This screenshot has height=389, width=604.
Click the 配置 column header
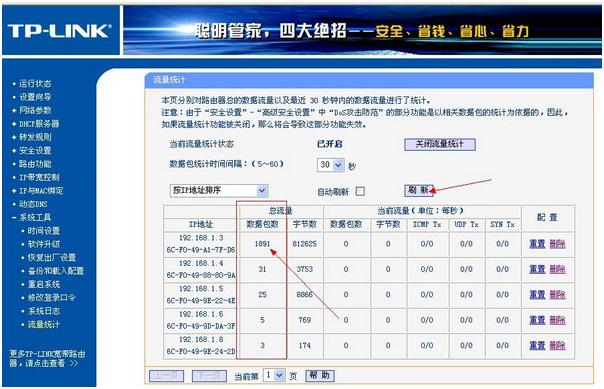pos(547,217)
